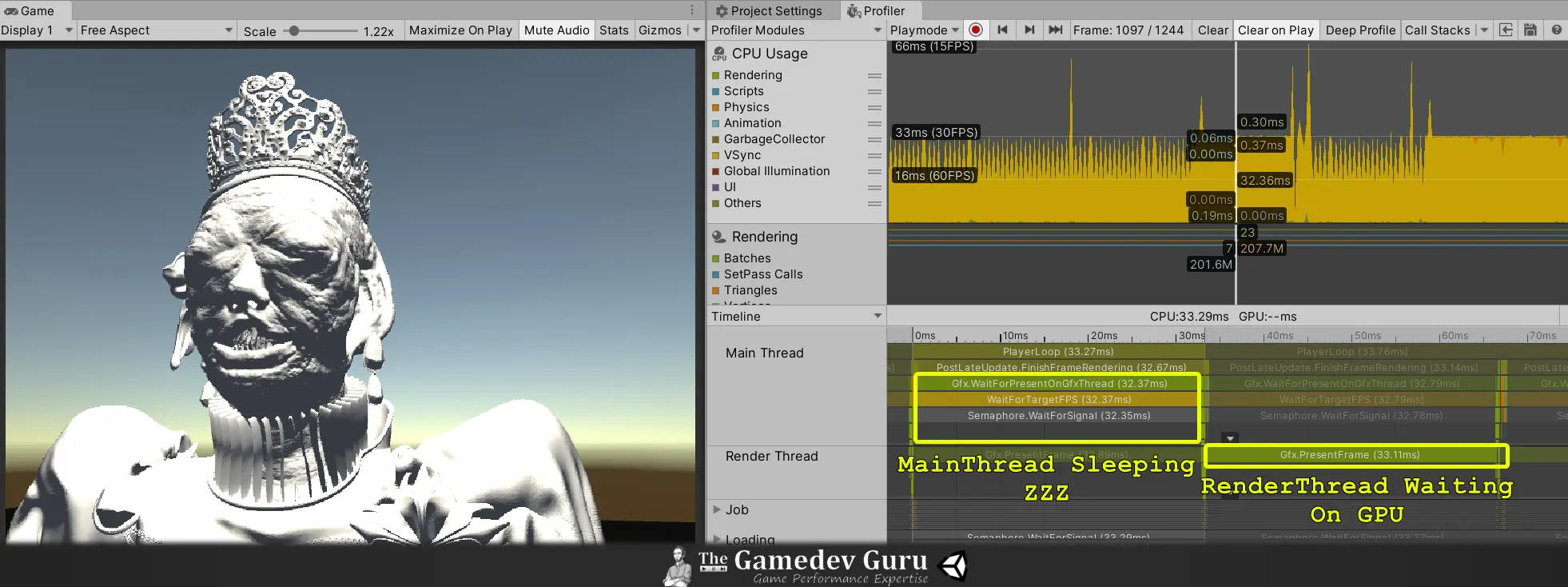Toggle Maximize On Play
The image size is (1568, 587).
pyautogui.click(x=460, y=30)
